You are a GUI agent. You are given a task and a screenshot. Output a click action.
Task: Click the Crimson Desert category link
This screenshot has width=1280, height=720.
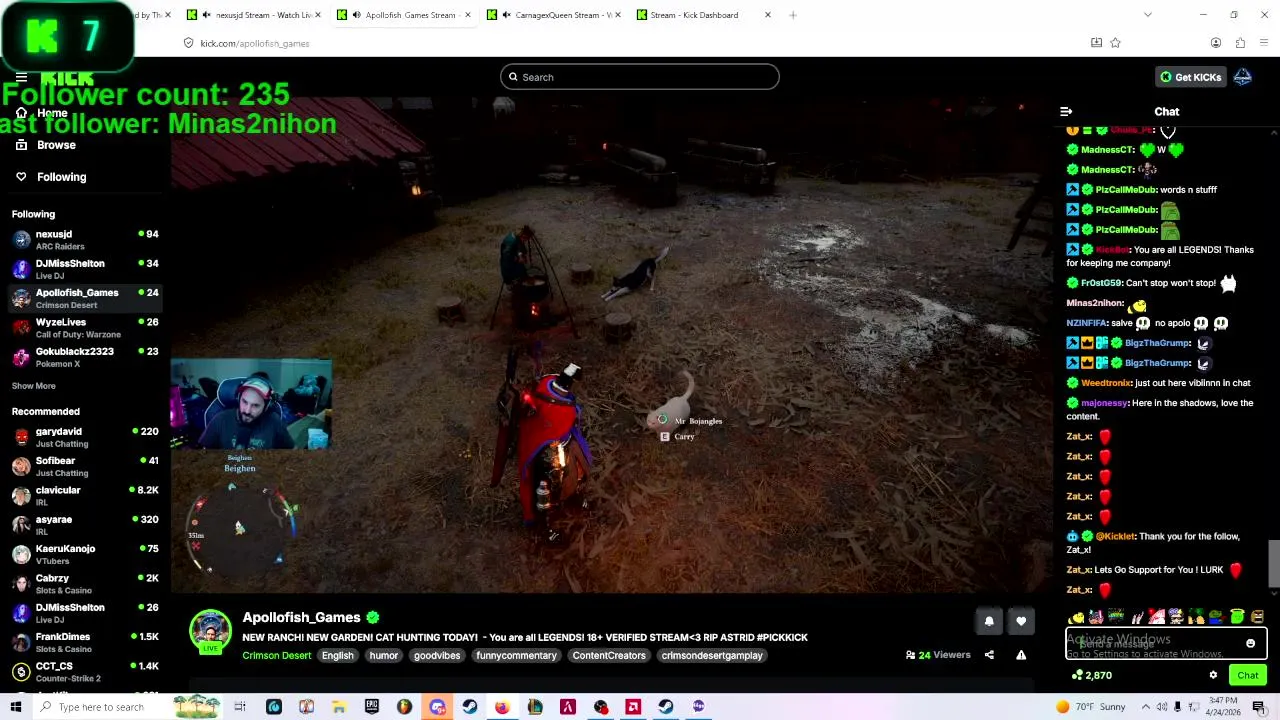pyautogui.click(x=276, y=656)
